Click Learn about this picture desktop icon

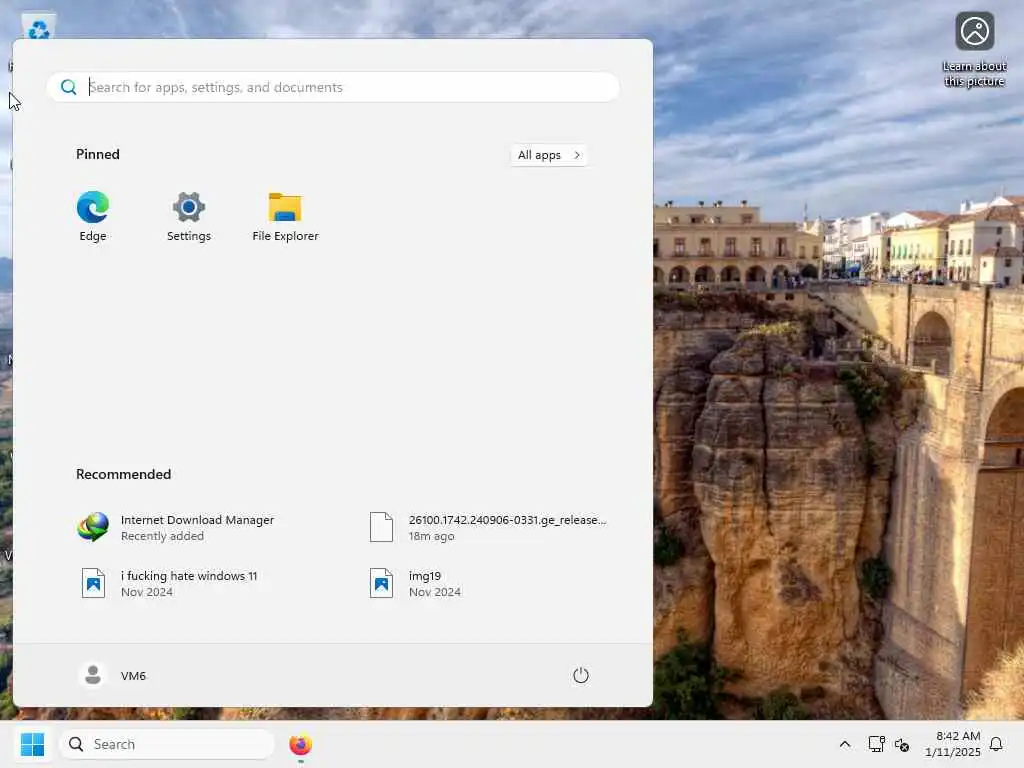974,51
